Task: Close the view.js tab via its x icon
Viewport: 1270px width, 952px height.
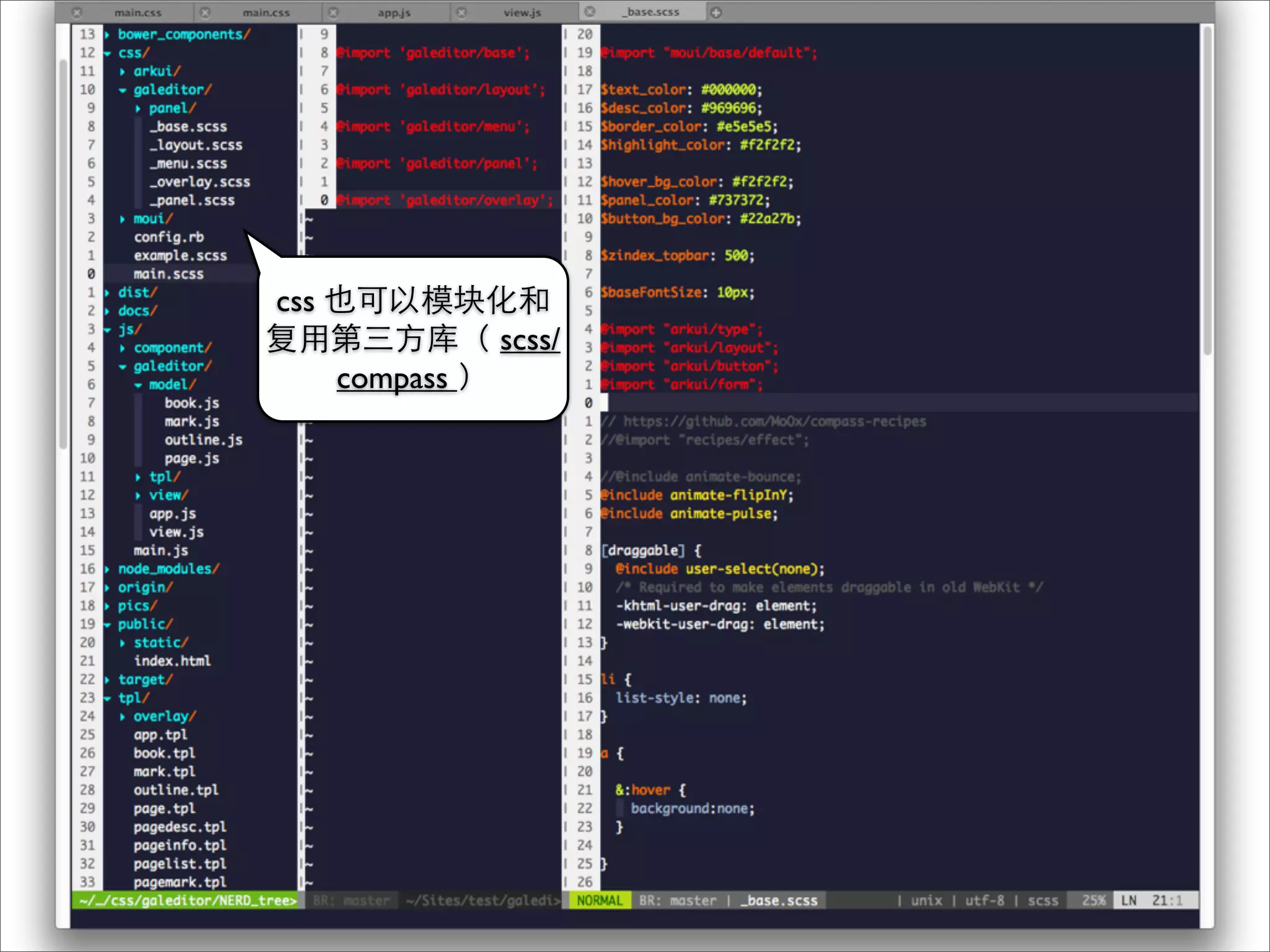Action: [462, 12]
